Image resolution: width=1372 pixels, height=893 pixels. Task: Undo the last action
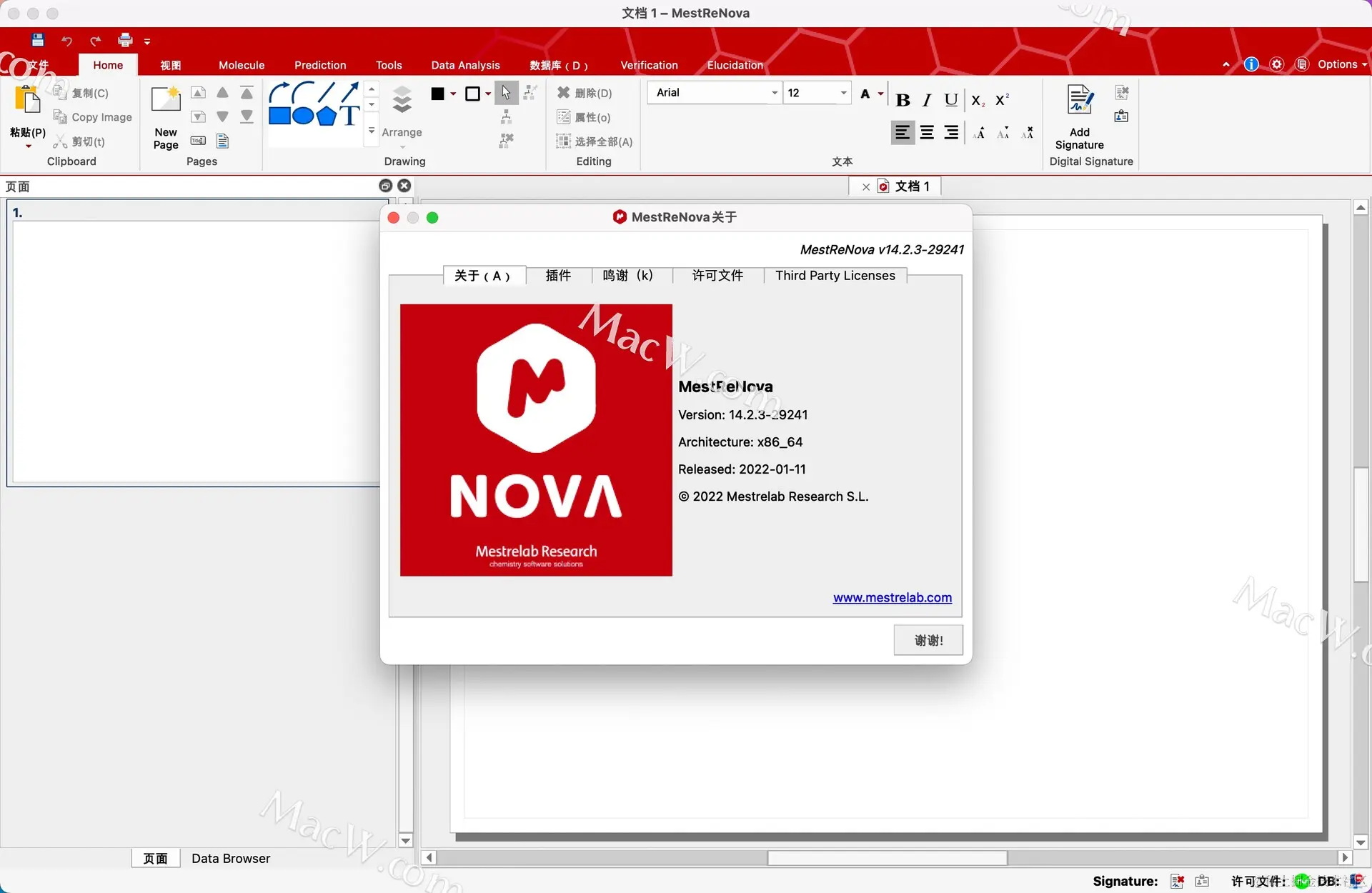(x=66, y=41)
